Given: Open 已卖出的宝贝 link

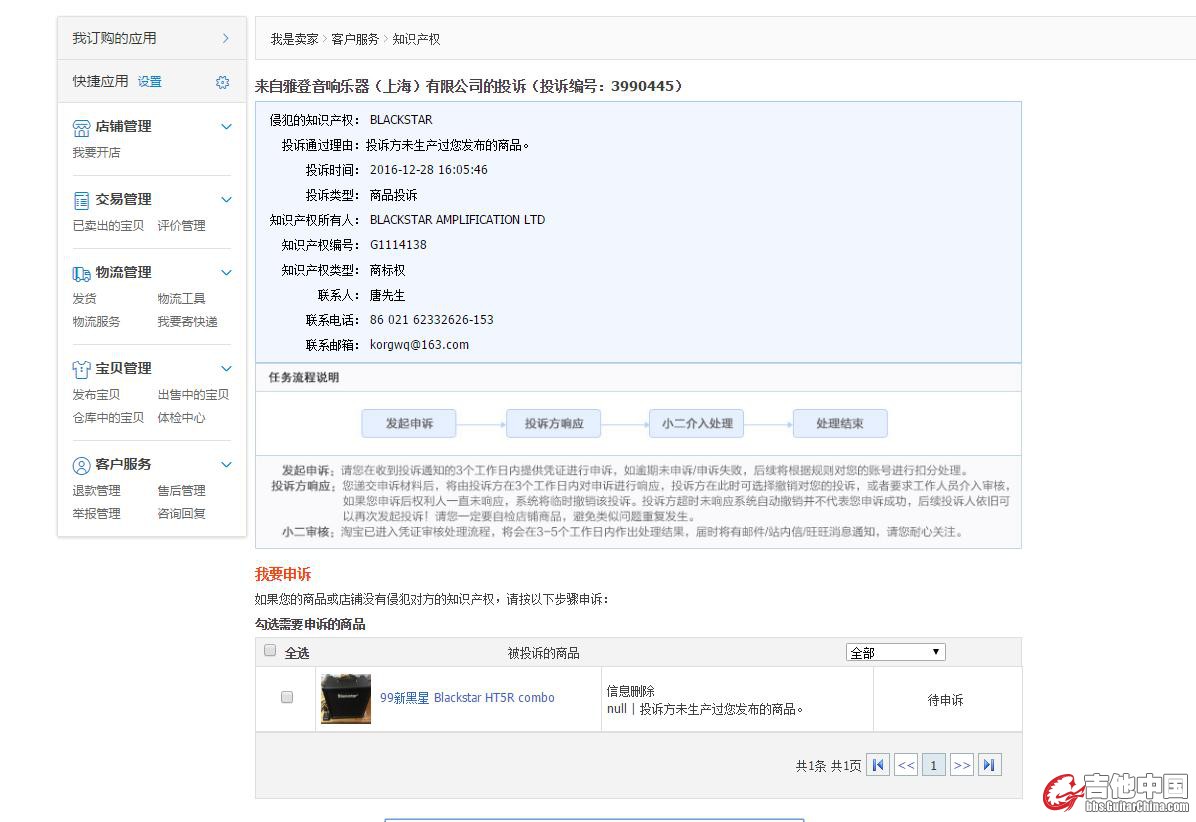Looking at the screenshot, I should (x=108, y=226).
